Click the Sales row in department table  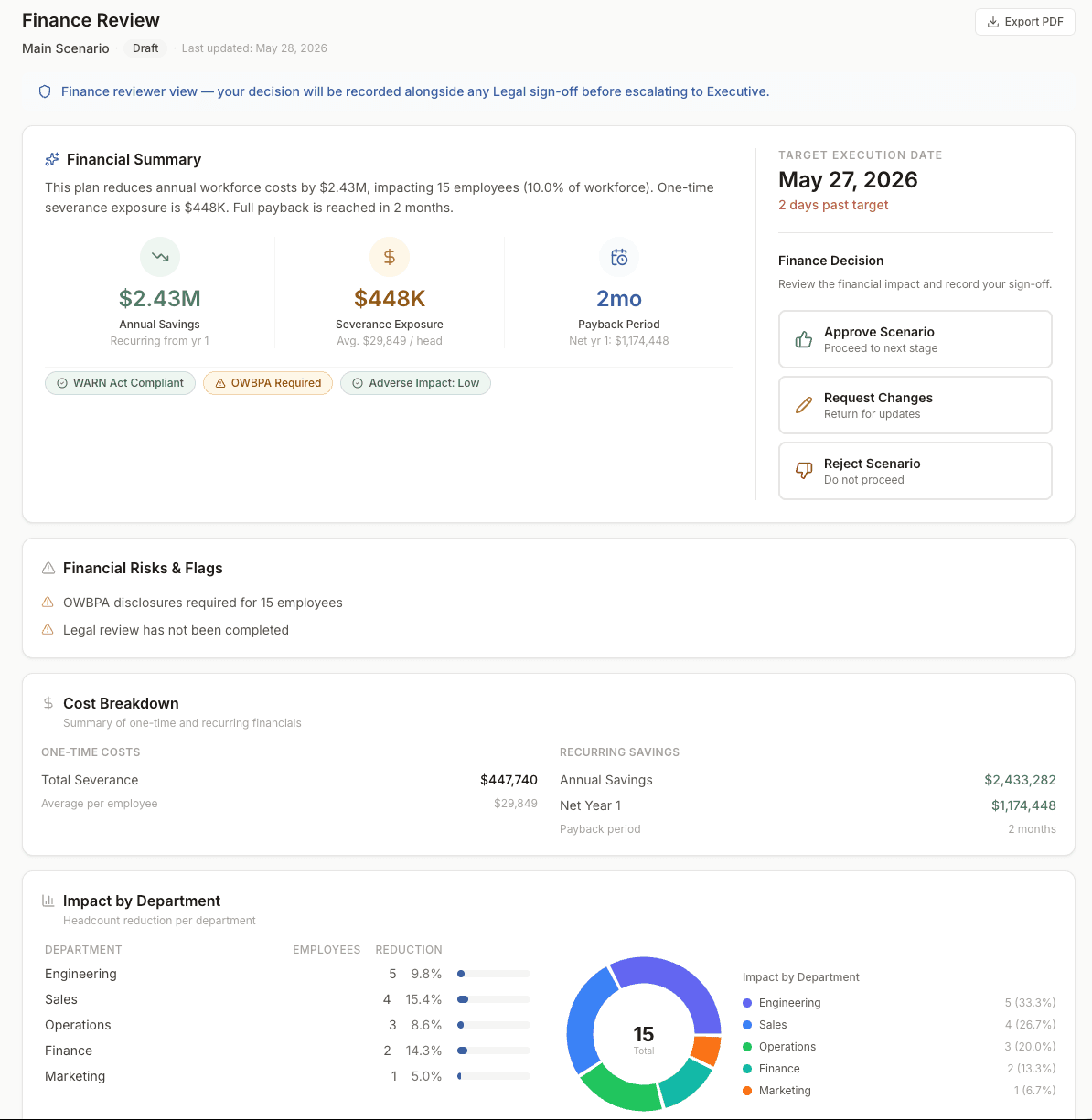point(287,999)
